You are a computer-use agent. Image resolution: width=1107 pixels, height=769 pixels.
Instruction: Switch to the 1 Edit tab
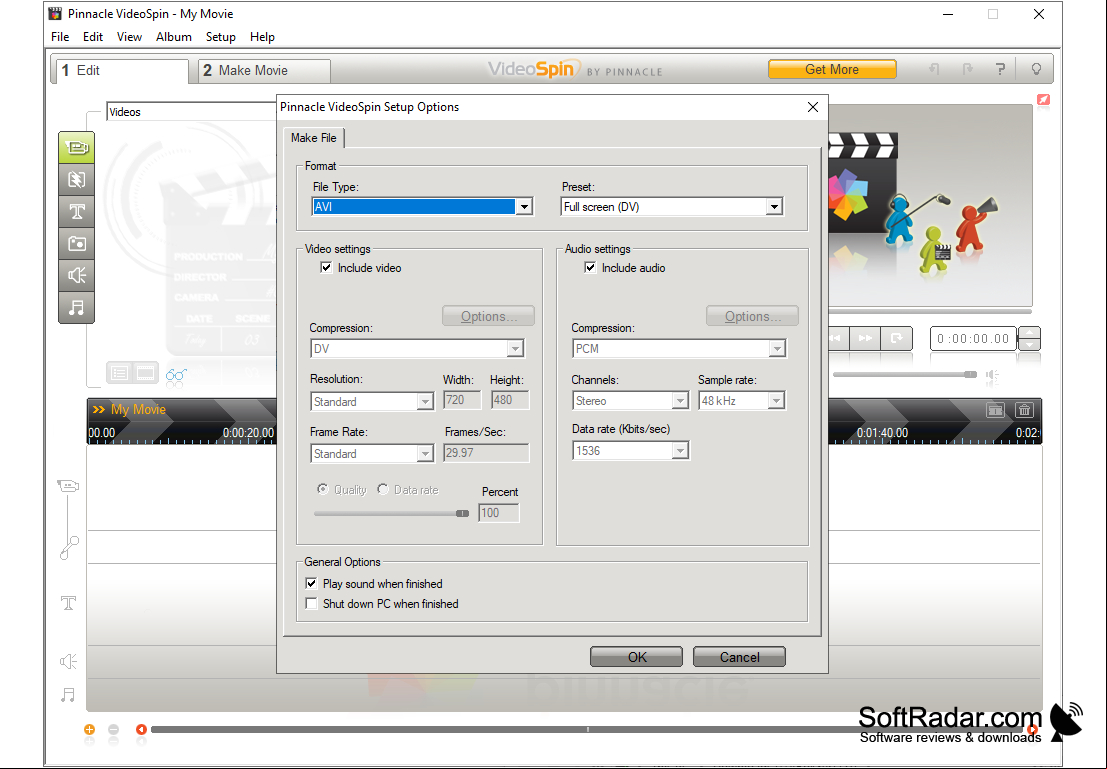122,71
